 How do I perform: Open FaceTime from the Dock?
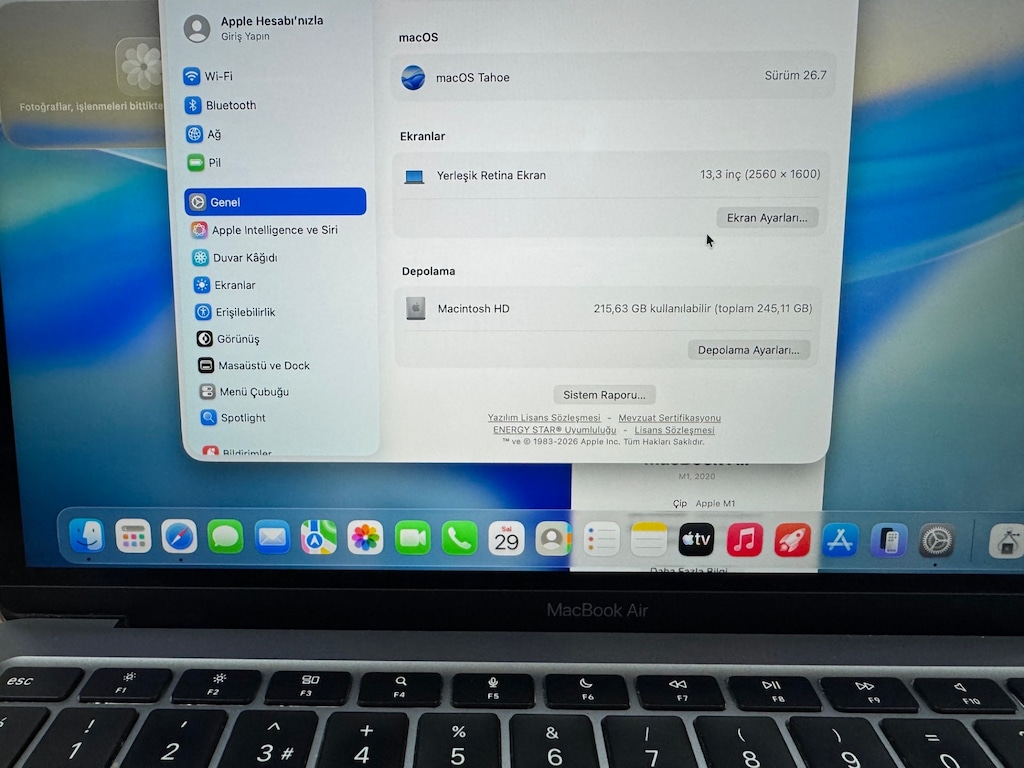412,538
